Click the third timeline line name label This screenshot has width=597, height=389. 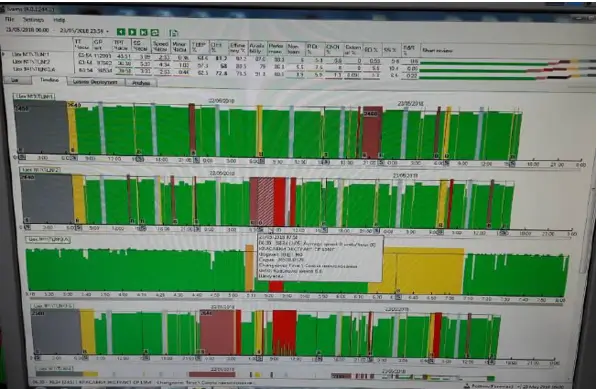click(x=48, y=239)
